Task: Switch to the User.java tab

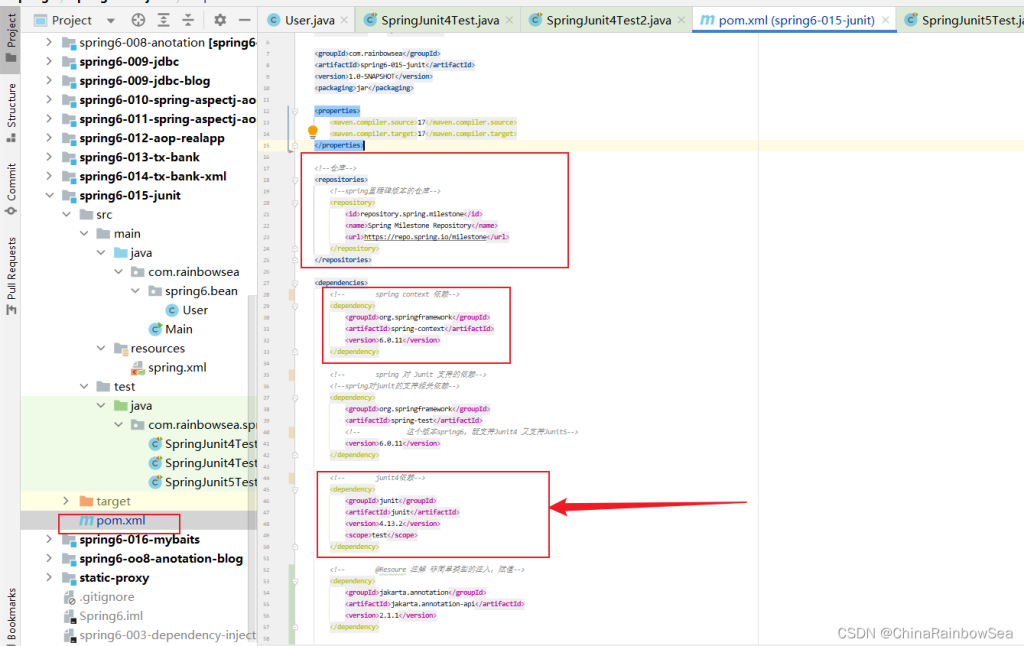Action: (308, 18)
